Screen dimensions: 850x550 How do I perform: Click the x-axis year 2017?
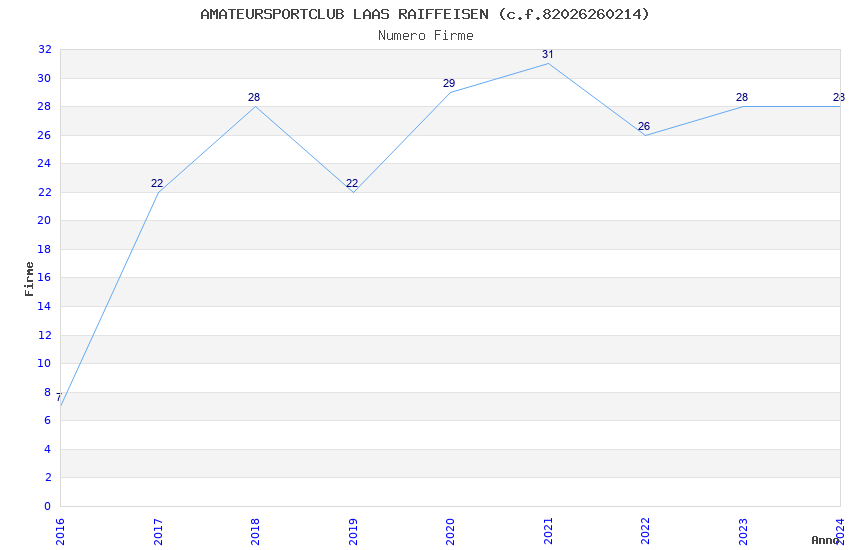coord(158,532)
